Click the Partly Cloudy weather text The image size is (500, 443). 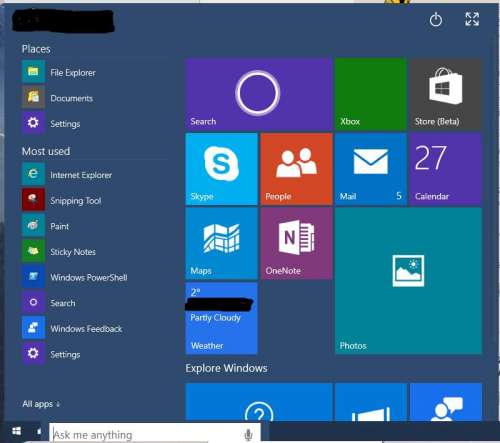(215, 317)
